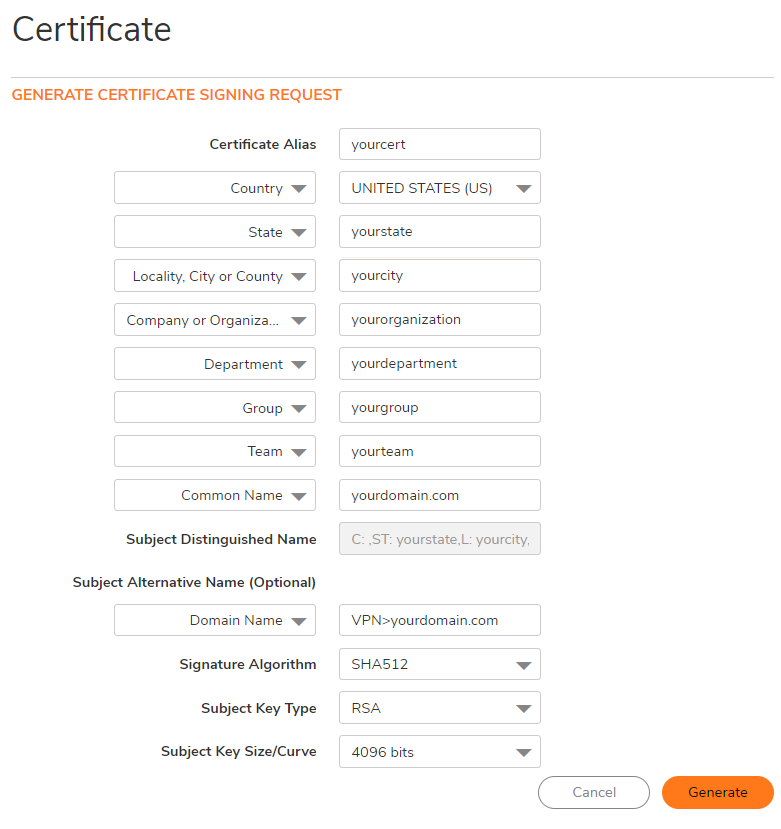Select the VPN>yourdomain.com alternative name field
Screen dimensions: 781x829
click(x=439, y=620)
